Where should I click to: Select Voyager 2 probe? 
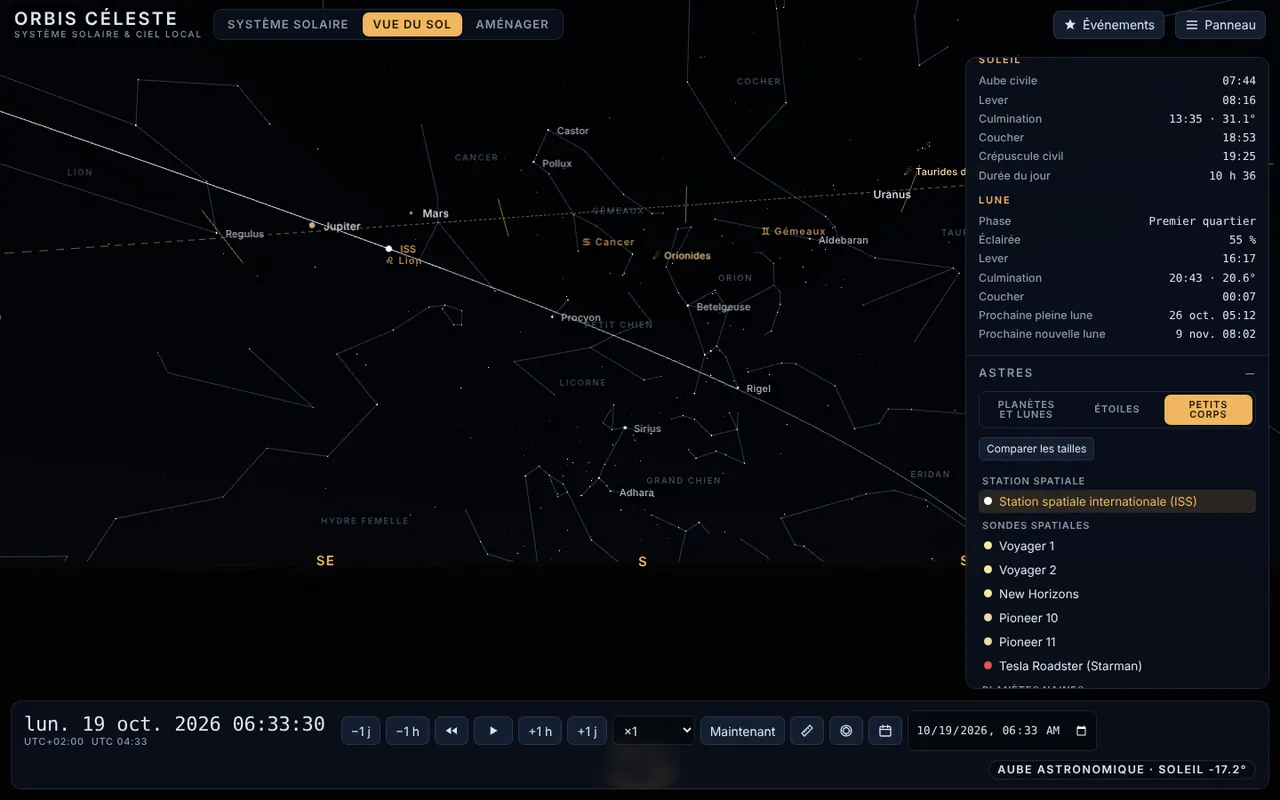click(1117, 570)
